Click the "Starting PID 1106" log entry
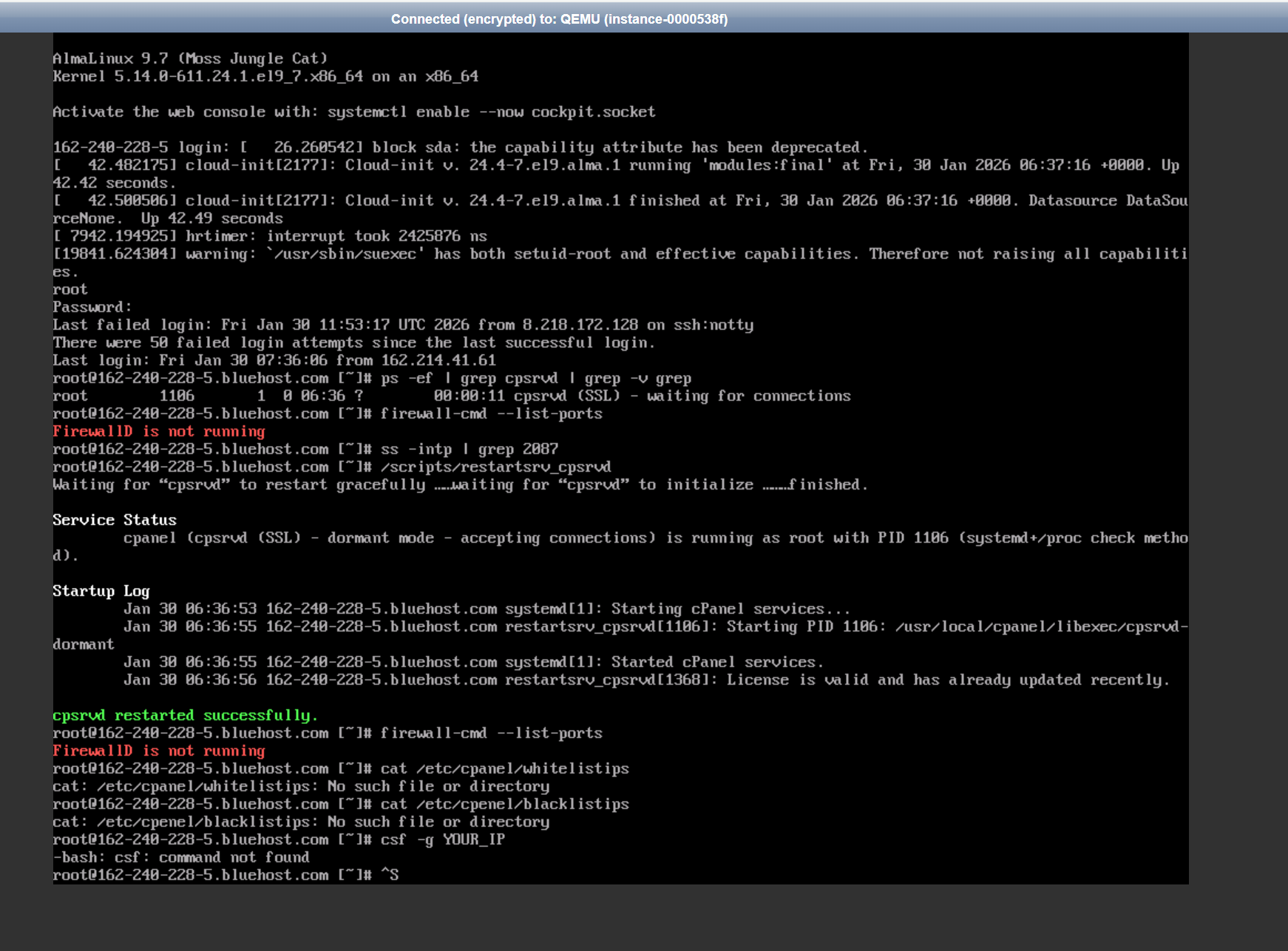The image size is (1288, 951). [620, 635]
